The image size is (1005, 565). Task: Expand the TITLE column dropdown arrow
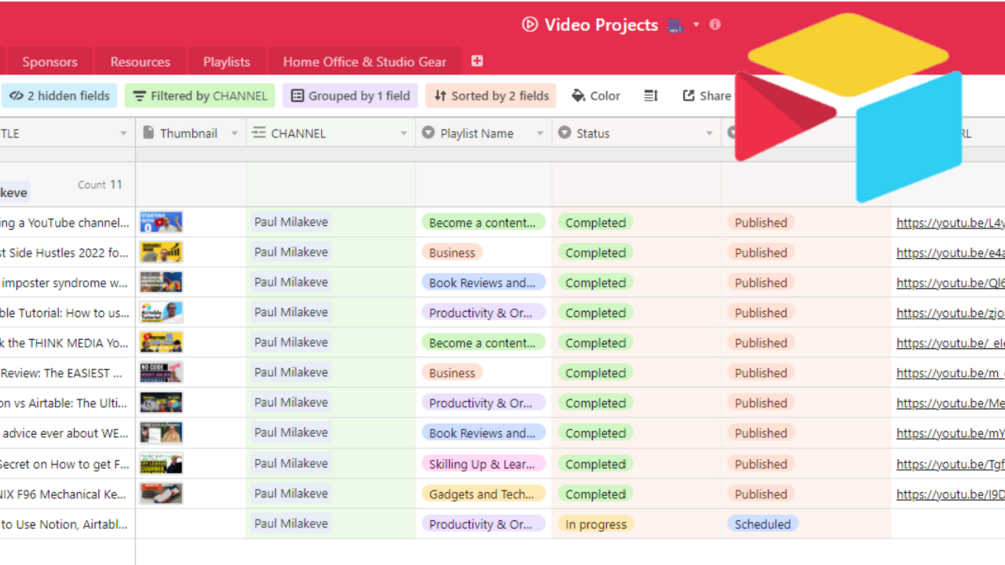pyautogui.click(x=123, y=133)
